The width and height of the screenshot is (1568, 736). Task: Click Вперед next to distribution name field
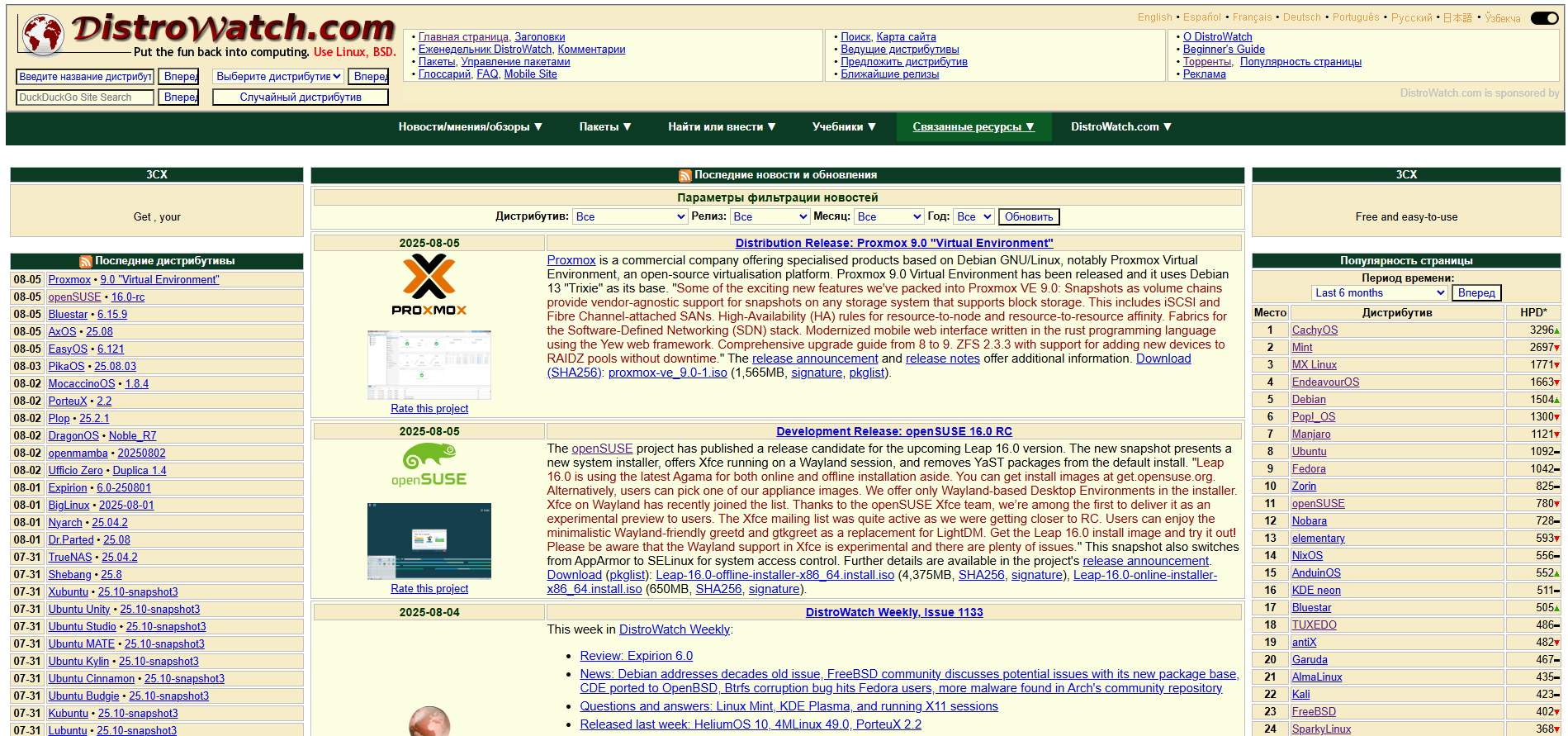tap(178, 76)
